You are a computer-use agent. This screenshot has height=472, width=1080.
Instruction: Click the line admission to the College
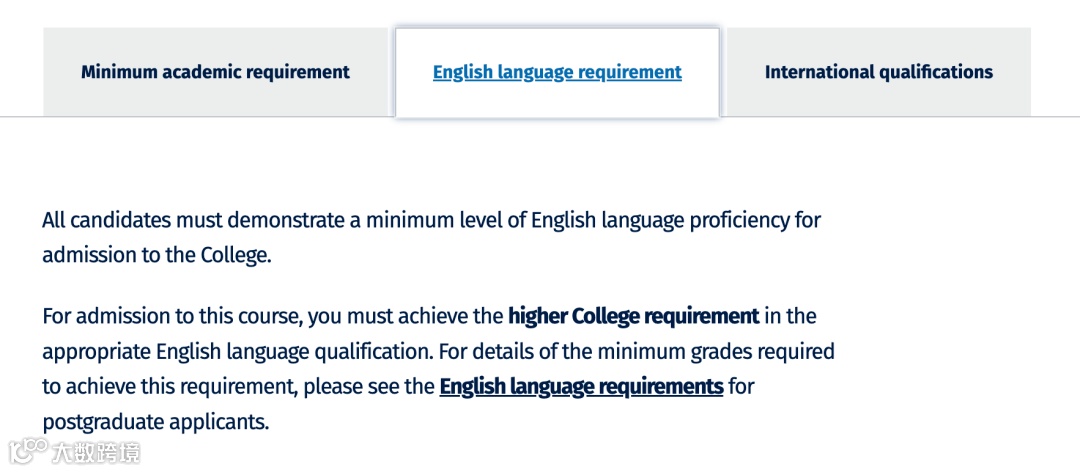tap(157, 256)
